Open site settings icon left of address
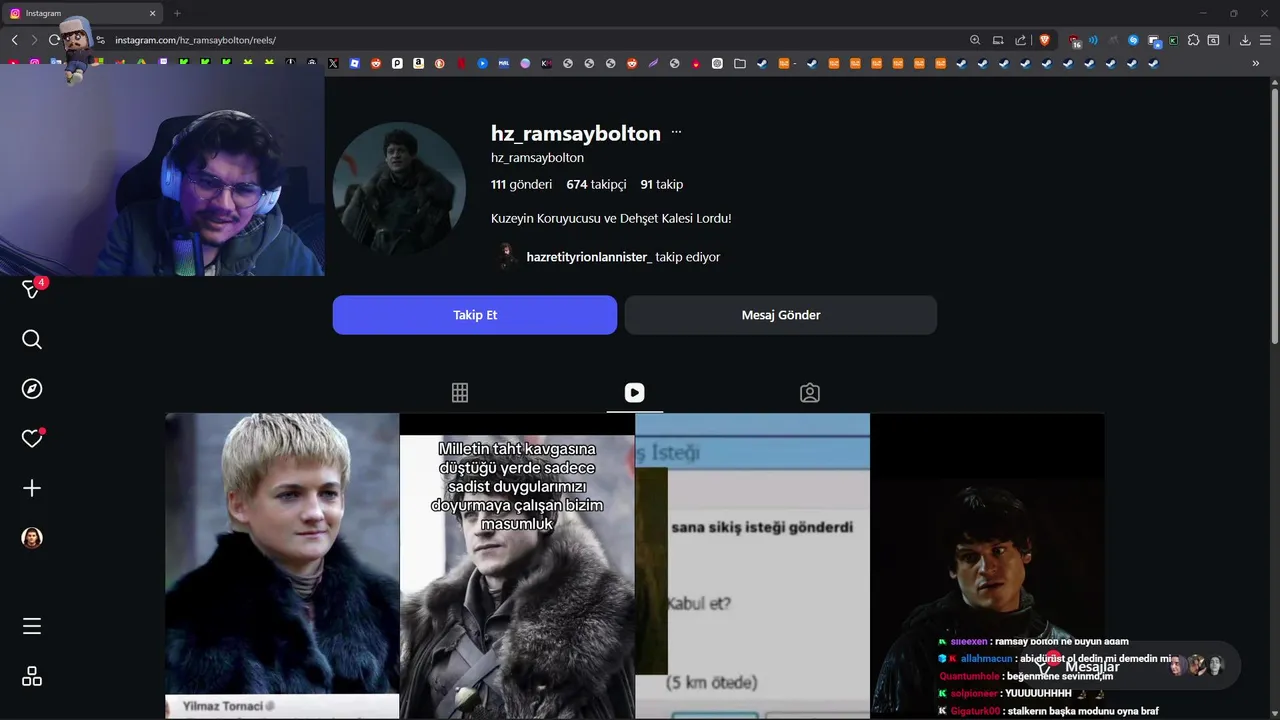 (100, 40)
